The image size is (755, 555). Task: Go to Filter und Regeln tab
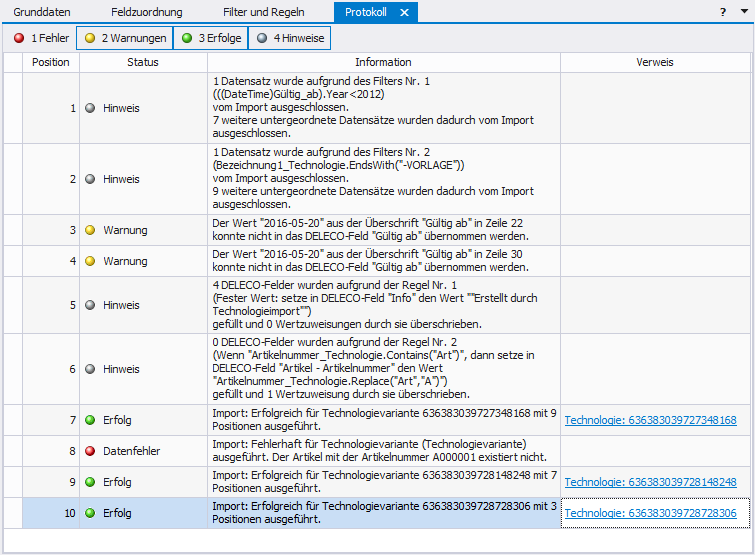click(263, 12)
